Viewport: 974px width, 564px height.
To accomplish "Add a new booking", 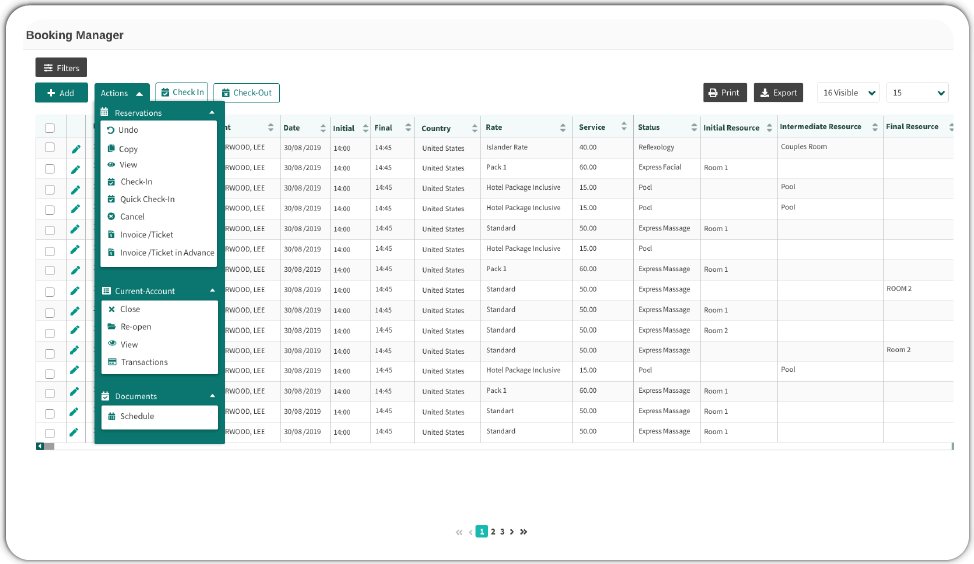I will point(61,93).
